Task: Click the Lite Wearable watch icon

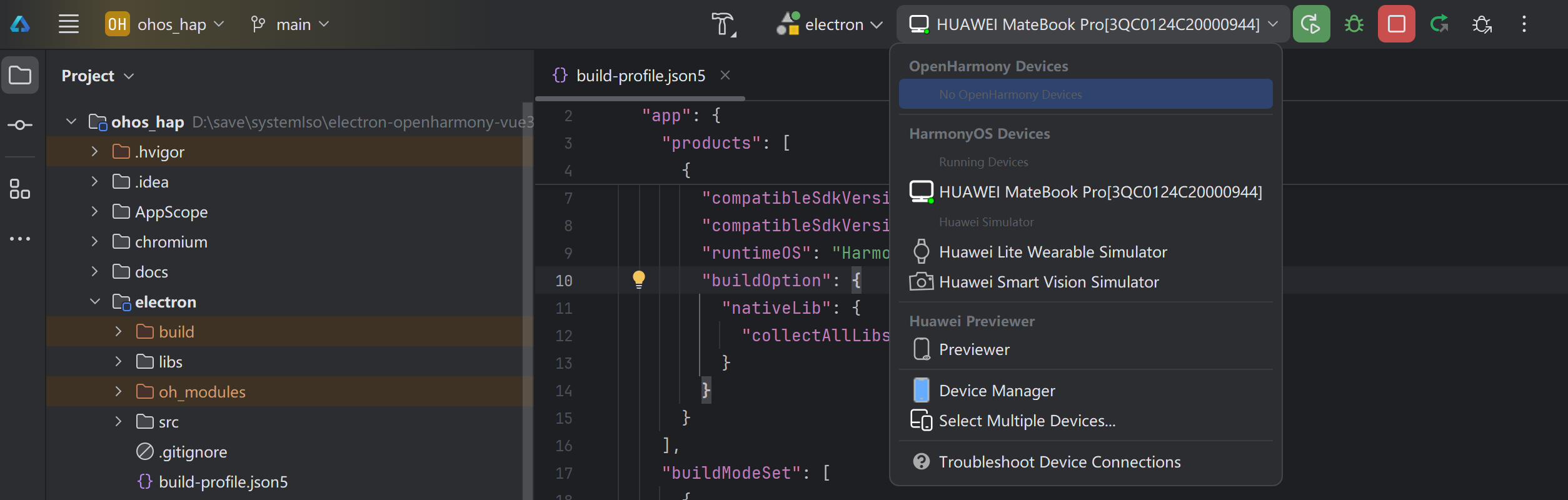Action: [x=921, y=251]
